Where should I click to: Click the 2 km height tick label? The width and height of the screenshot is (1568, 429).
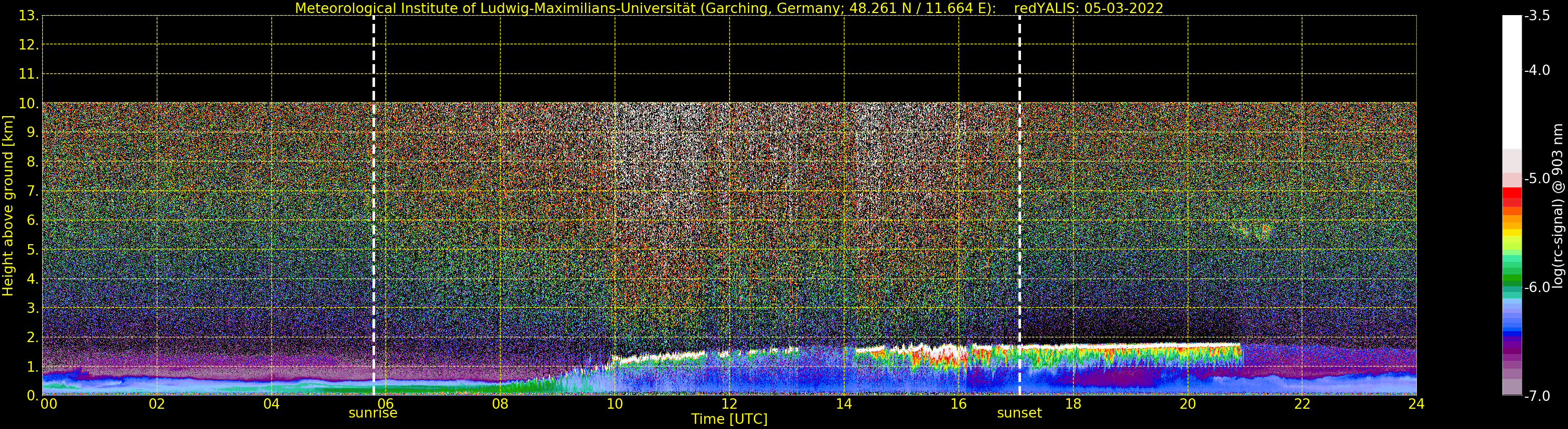click(32, 337)
